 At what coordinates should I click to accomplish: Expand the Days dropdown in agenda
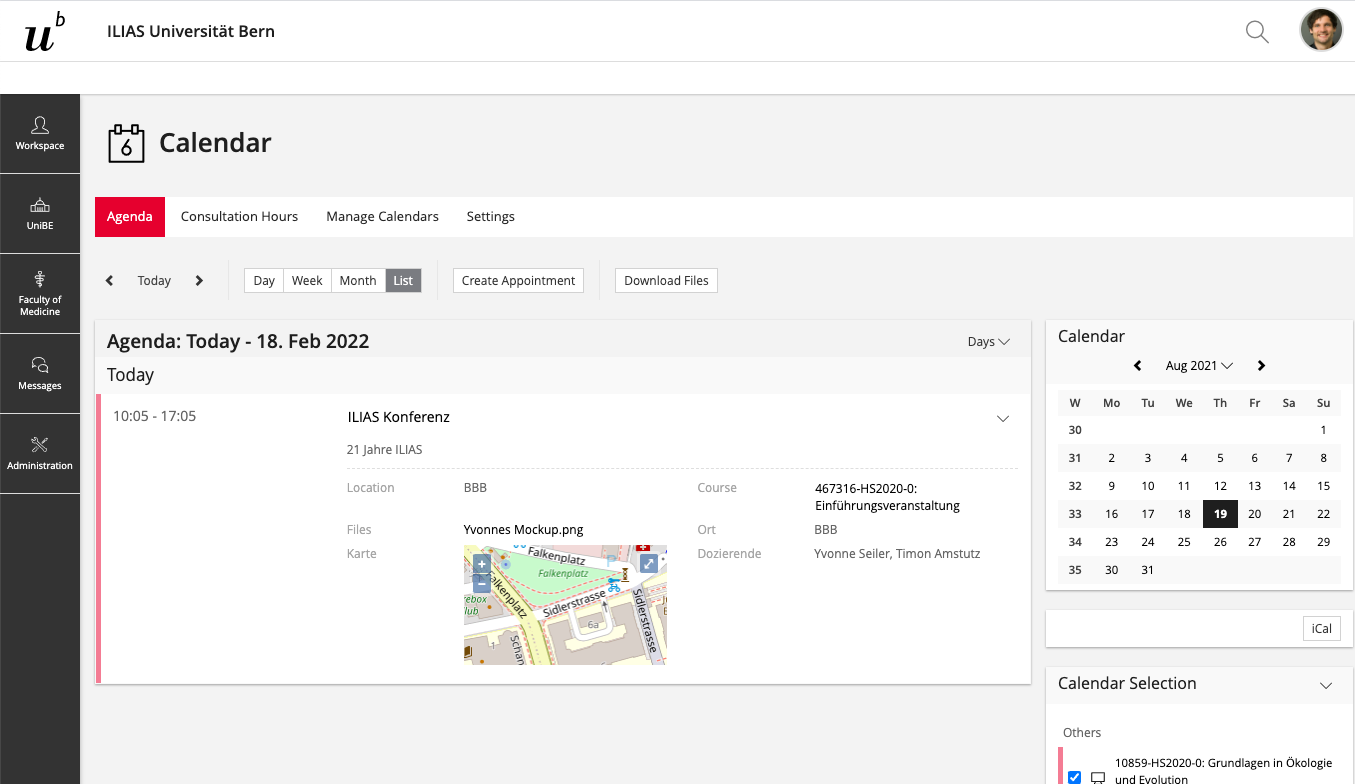988,342
